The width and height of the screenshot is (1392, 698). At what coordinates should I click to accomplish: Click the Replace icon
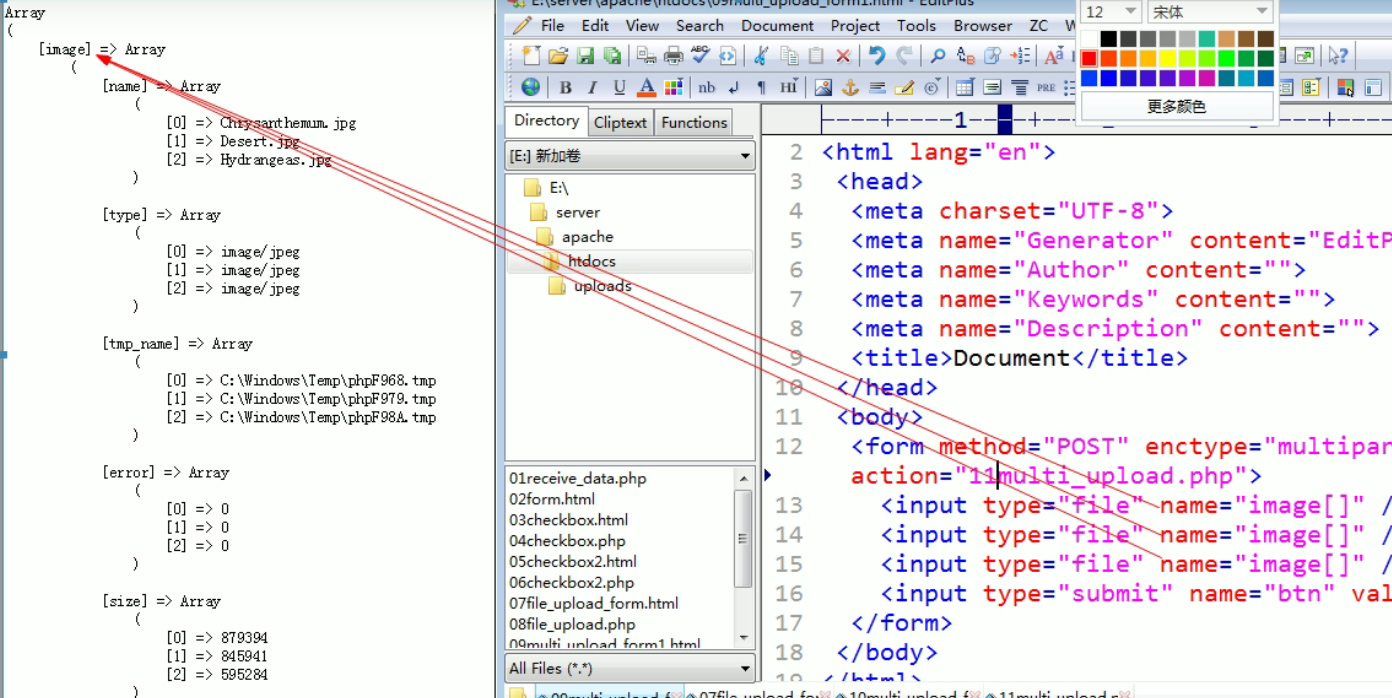click(x=965, y=56)
